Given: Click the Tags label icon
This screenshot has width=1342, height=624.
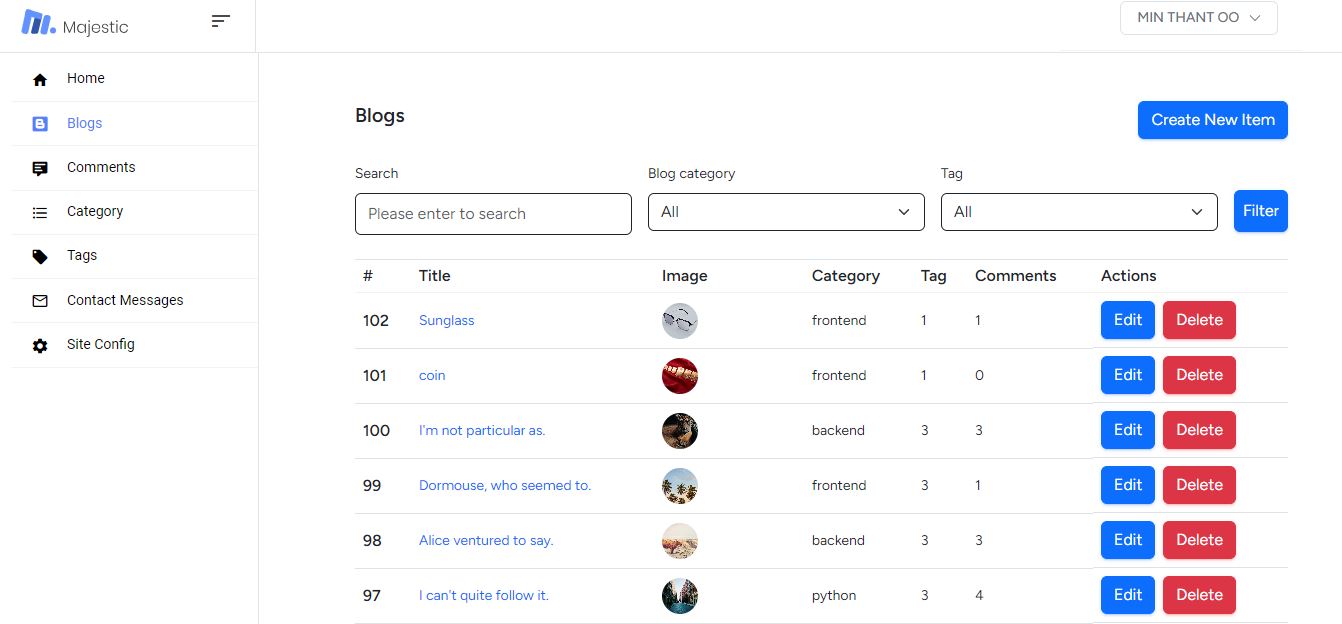Looking at the screenshot, I should coord(40,256).
